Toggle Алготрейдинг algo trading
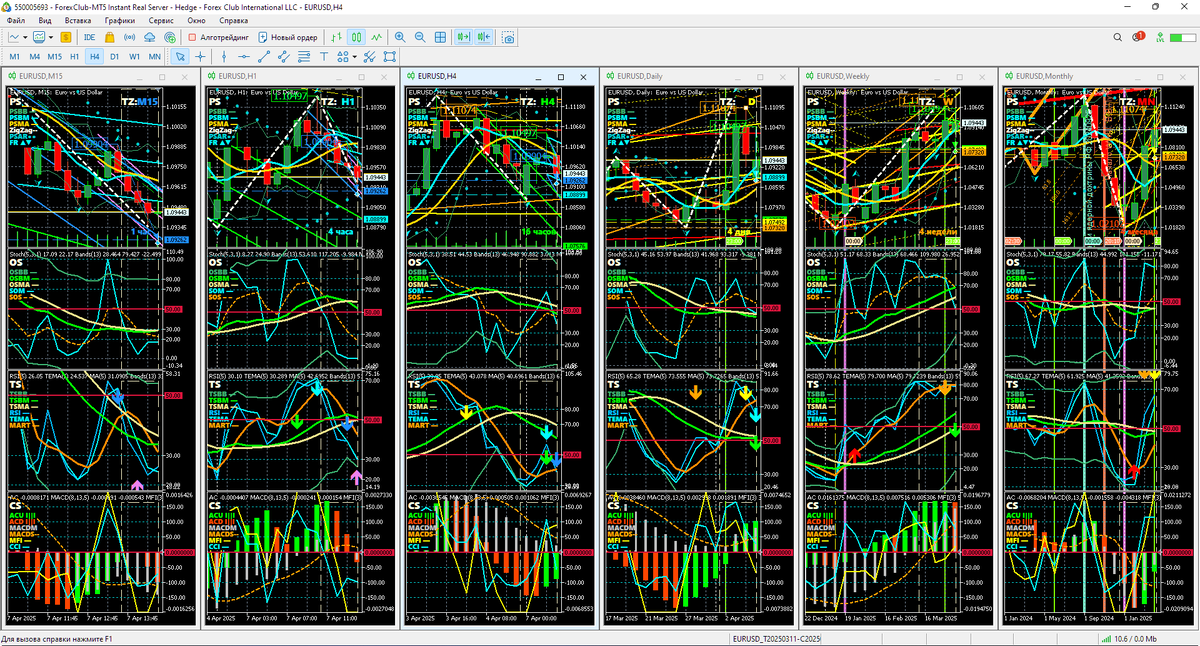 (x=219, y=37)
